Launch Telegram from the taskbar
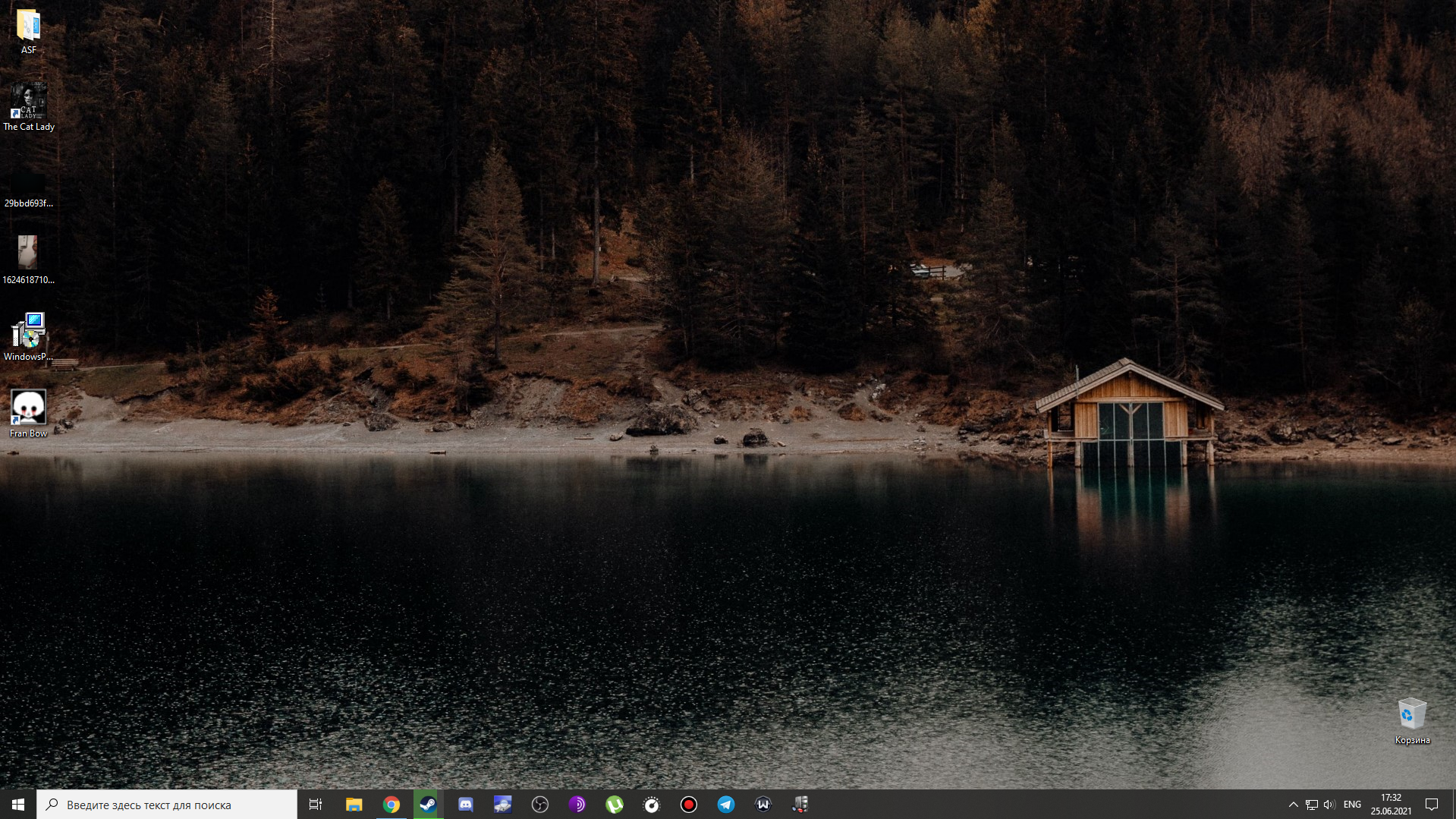Viewport: 1456px width, 819px height. [x=725, y=805]
